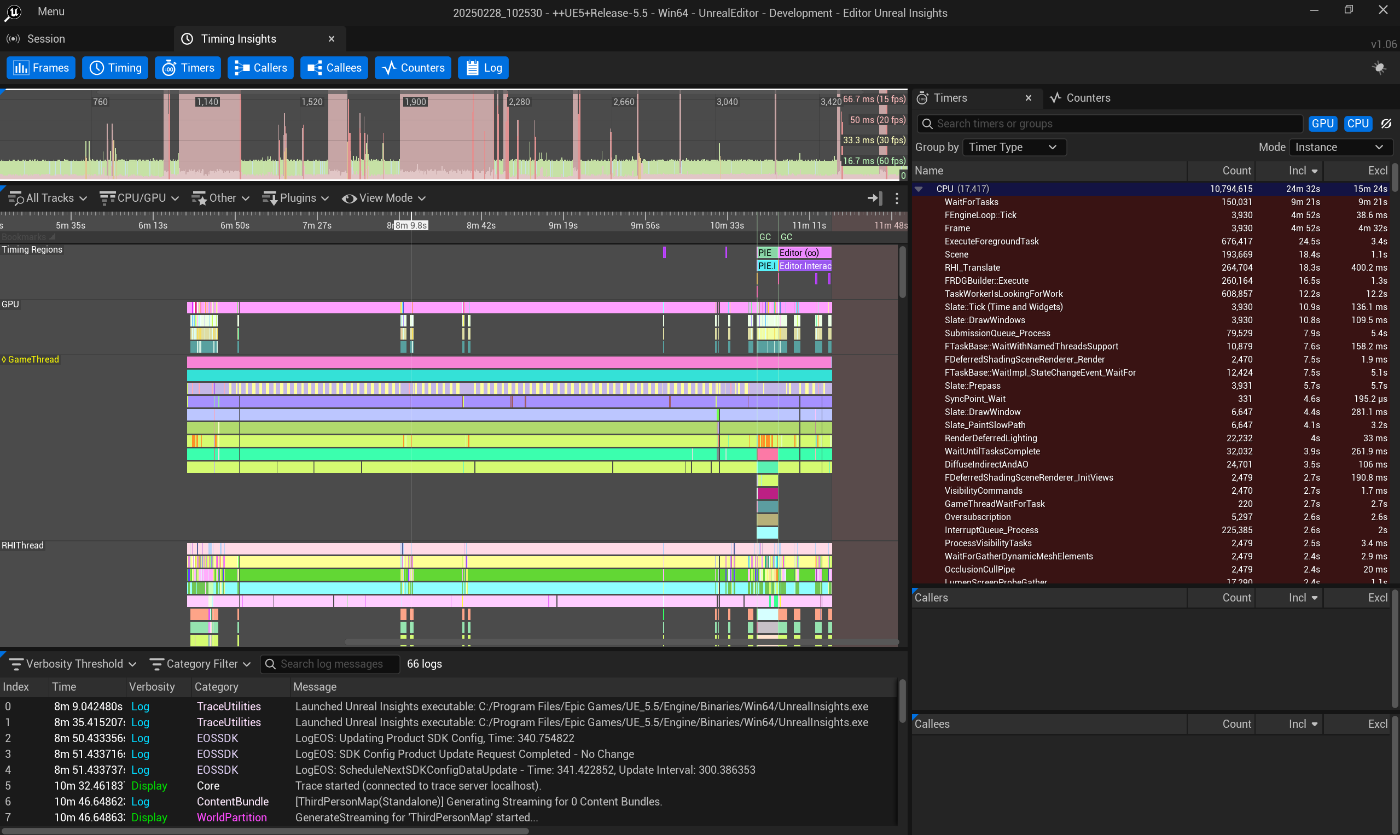The height and width of the screenshot is (835, 1400).
Task: Select the FEngineLoop::Tick timer row
Action: (x=1151, y=215)
